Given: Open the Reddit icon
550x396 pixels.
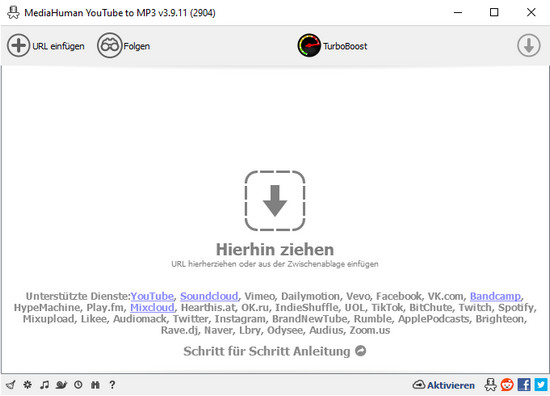Looking at the screenshot, I should [x=507, y=385].
